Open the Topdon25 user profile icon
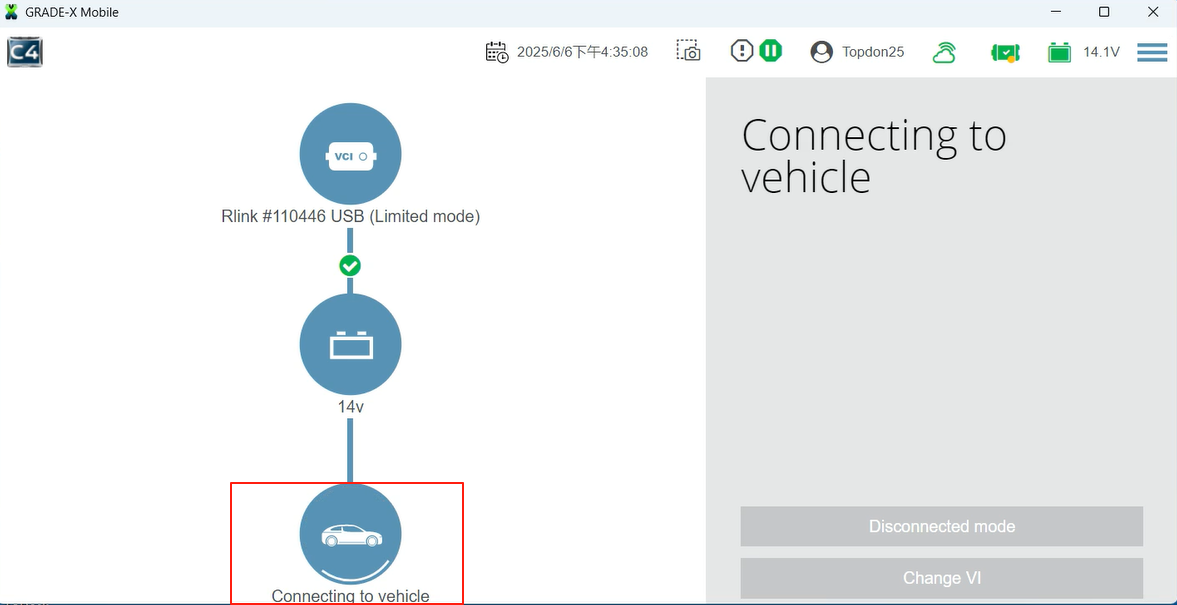The image size is (1177, 605). pyautogui.click(x=821, y=52)
